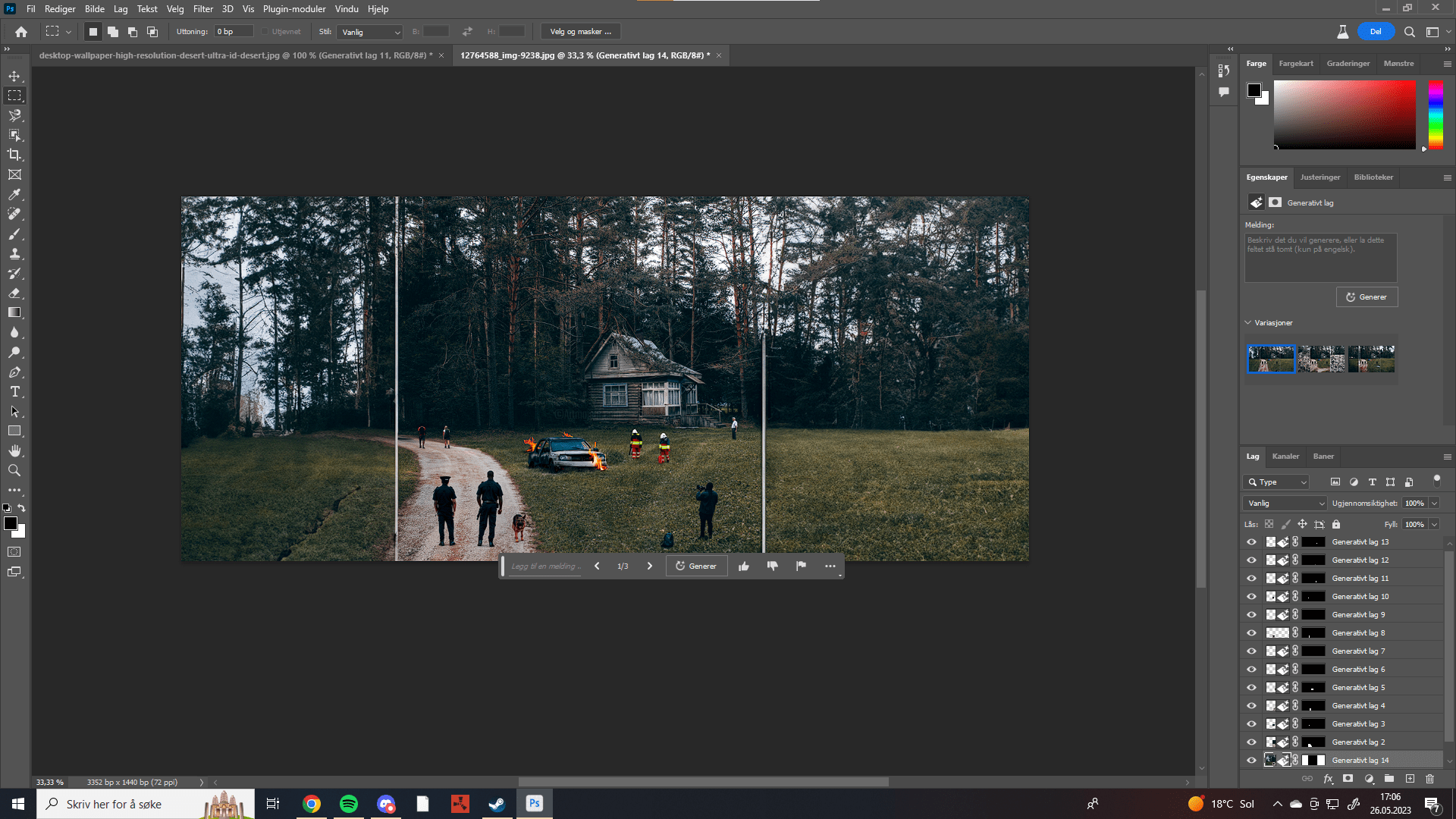
Task: Click the Generer button in Egenskaper panel
Action: [x=1367, y=297]
